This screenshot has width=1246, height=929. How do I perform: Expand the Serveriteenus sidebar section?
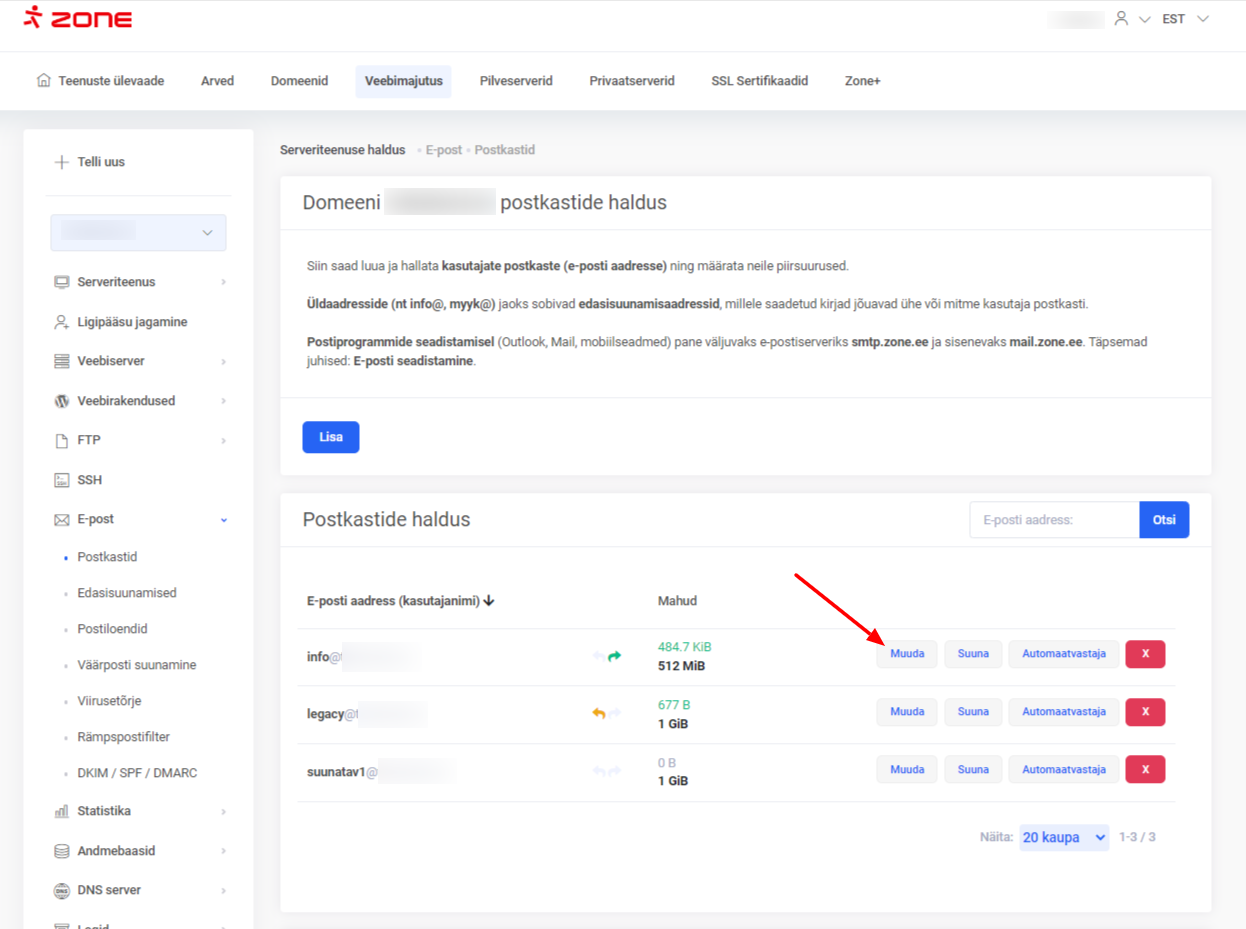coord(223,283)
